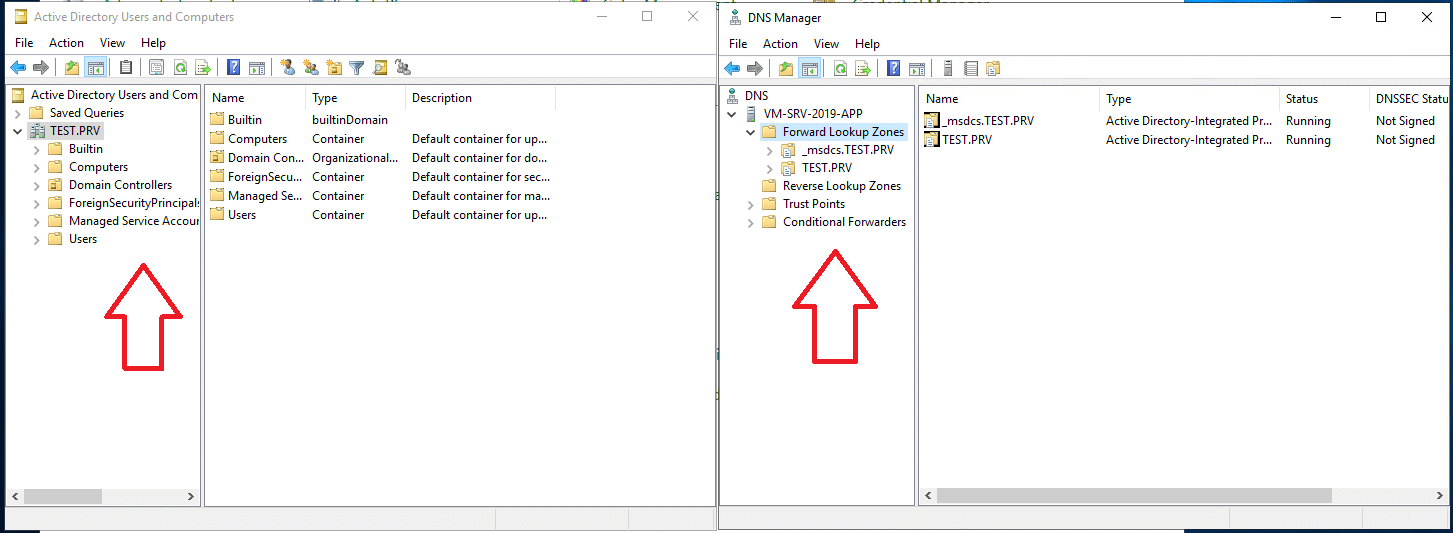Image resolution: width=1453 pixels, height=533 pixels.
Task: Create new group via toolbar icon
Action: (x=311, y=68)
